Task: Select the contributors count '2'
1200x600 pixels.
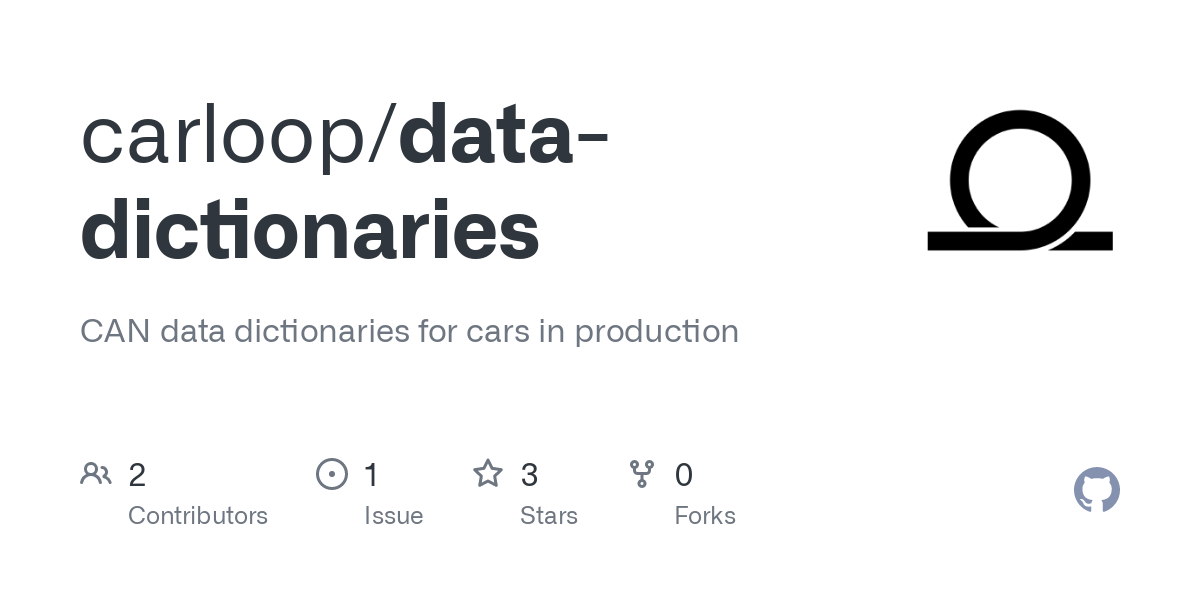Action: 137,474
